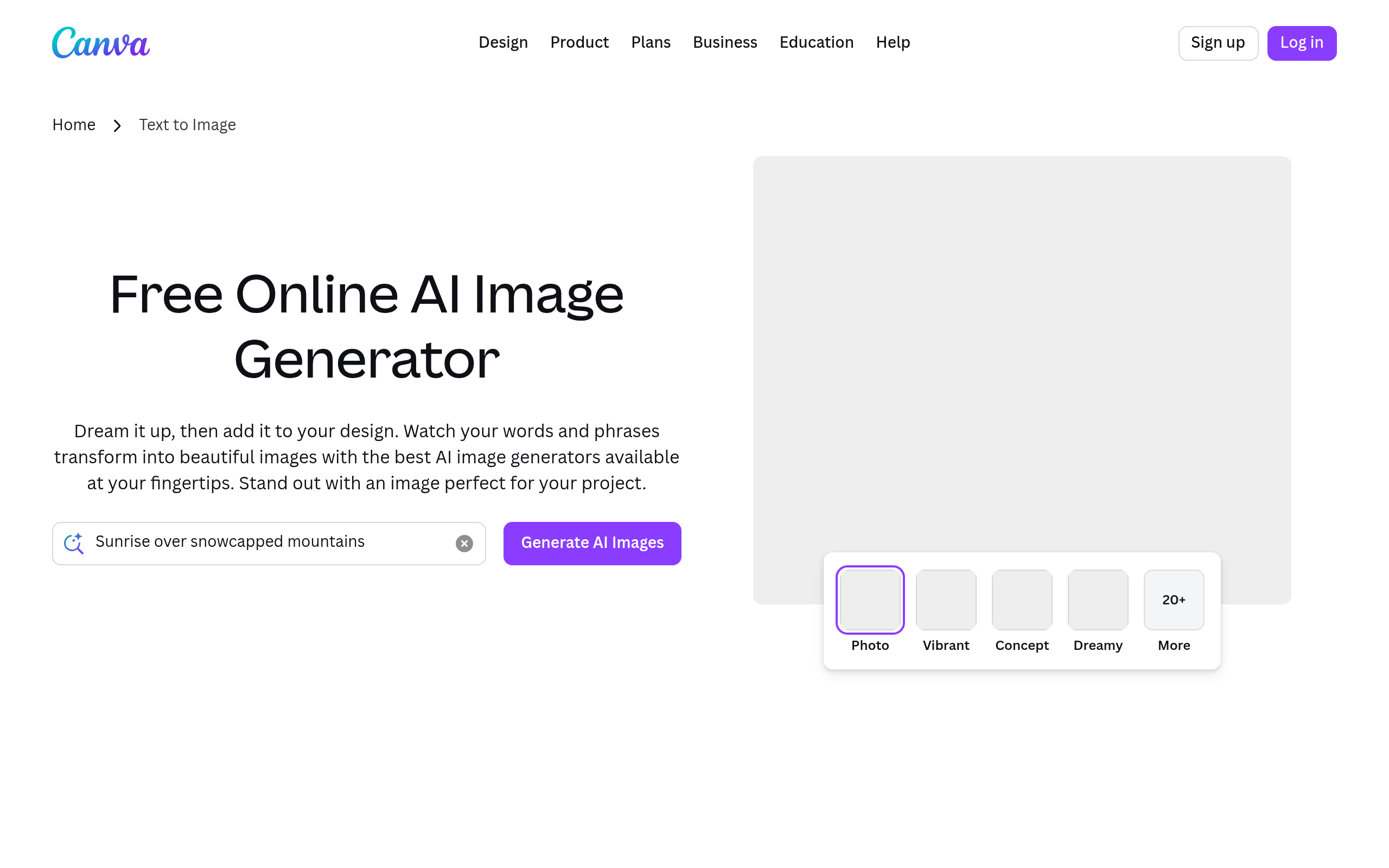Select the Vibrant style option
Image resolution: width=1389 pixels, height=868 pixels.
click(945, 599)
